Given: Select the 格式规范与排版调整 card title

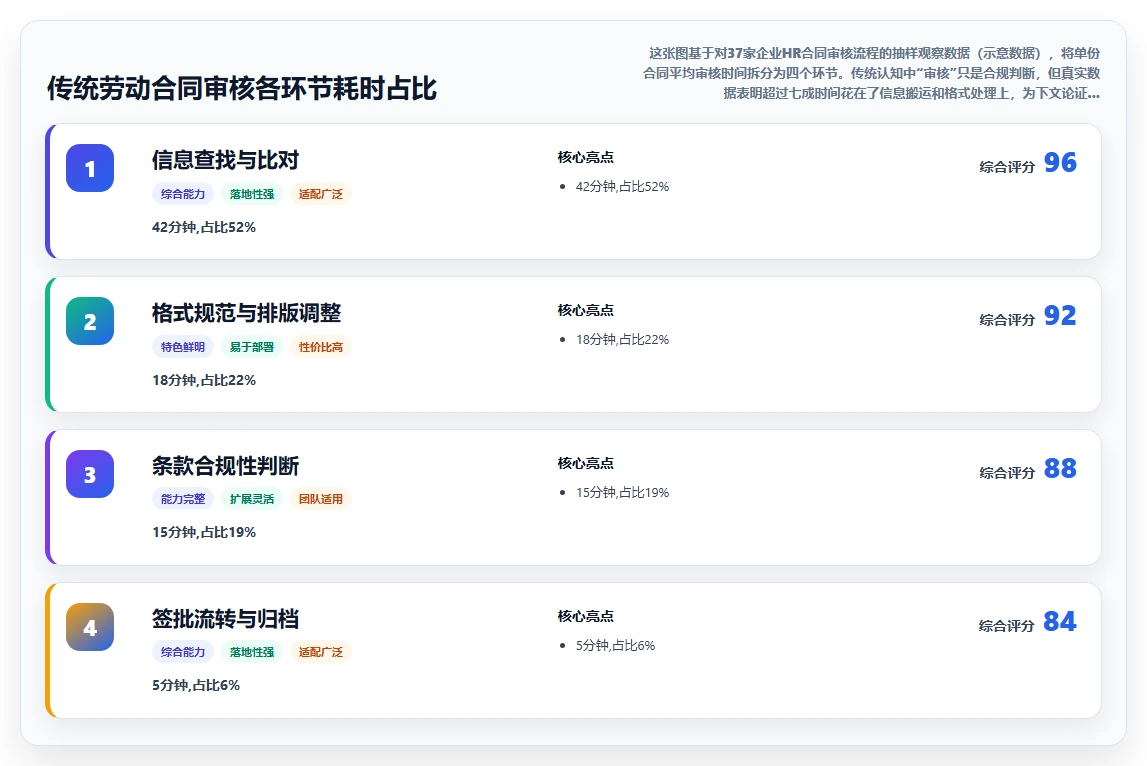Looking at the screenshot, I should (x=247, y=312).
